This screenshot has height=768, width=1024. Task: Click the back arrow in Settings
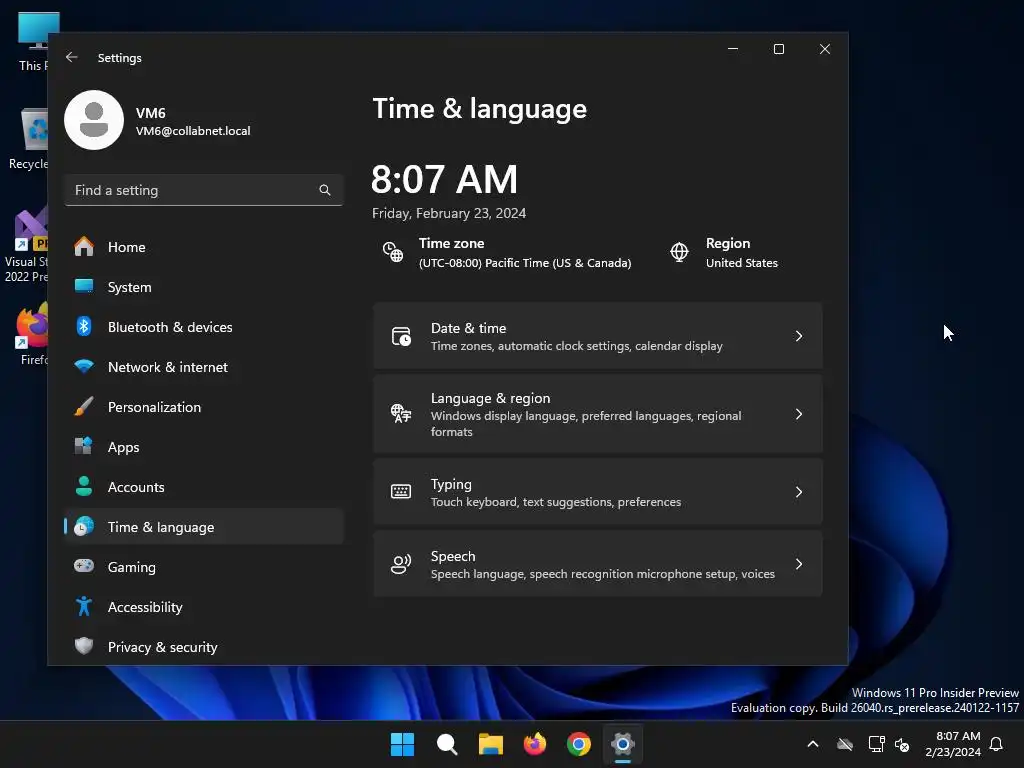click(72, 57)
